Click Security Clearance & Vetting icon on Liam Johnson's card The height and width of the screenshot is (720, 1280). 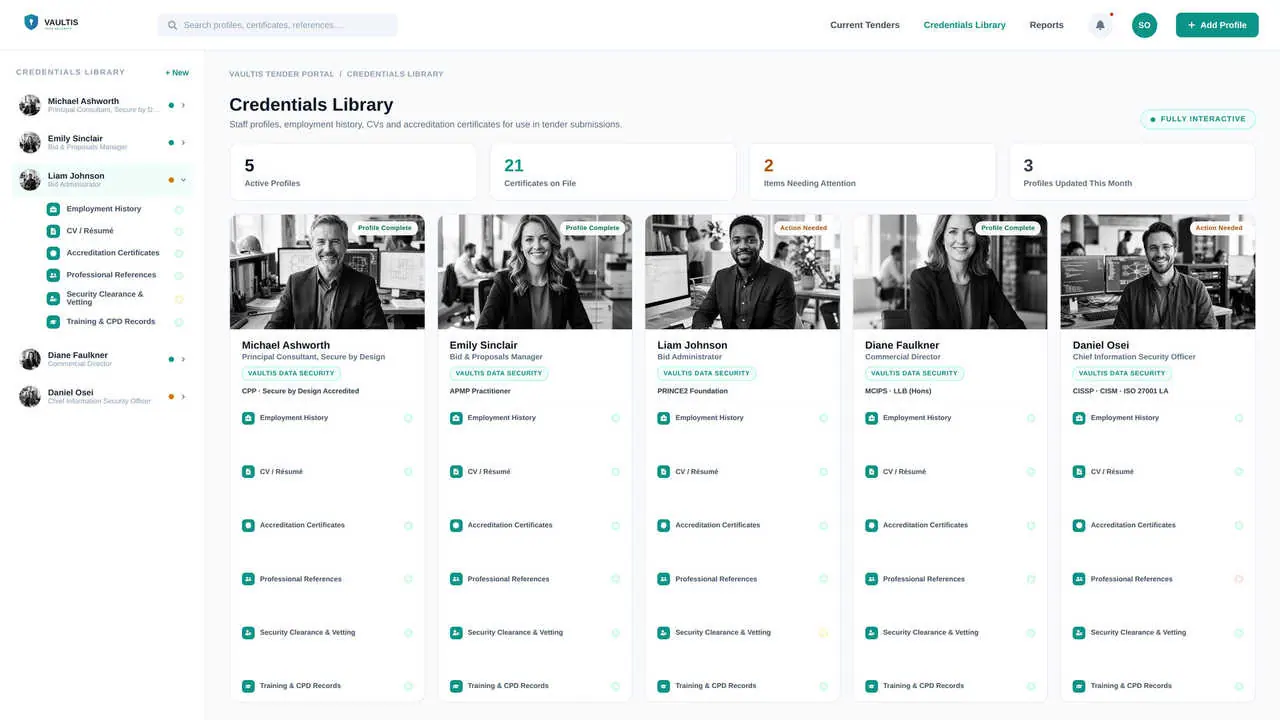[664, 633]
